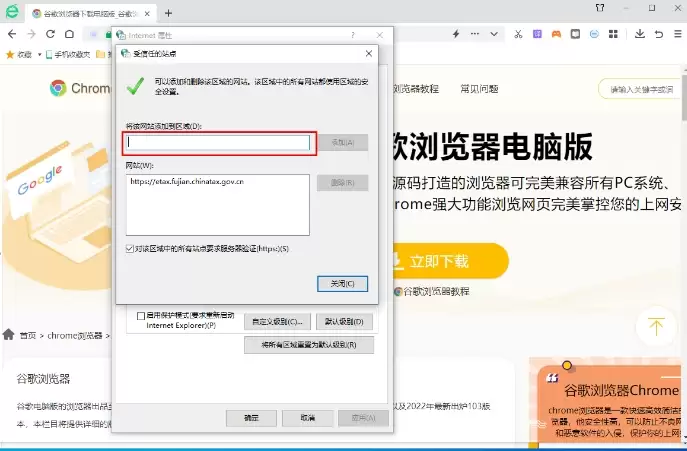Viewport: 687px width, 451px height.
Task: Open the downloads manager icon
Action: (x=640, y=34)
